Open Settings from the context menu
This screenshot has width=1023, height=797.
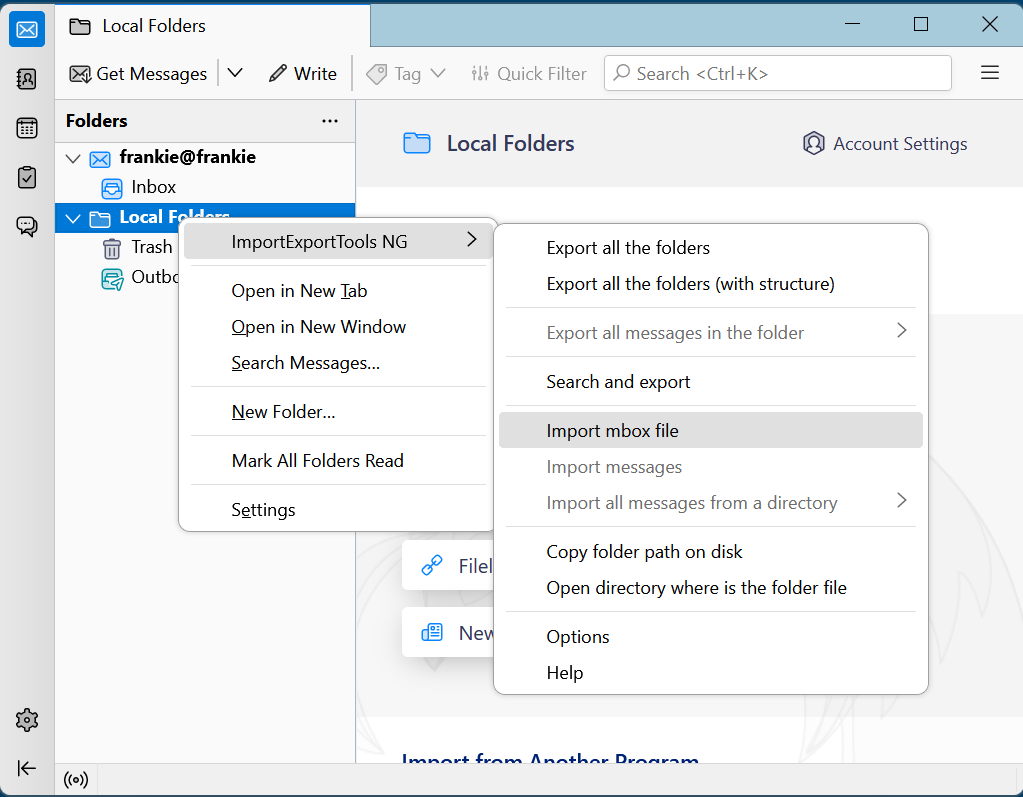coord(338,509)
